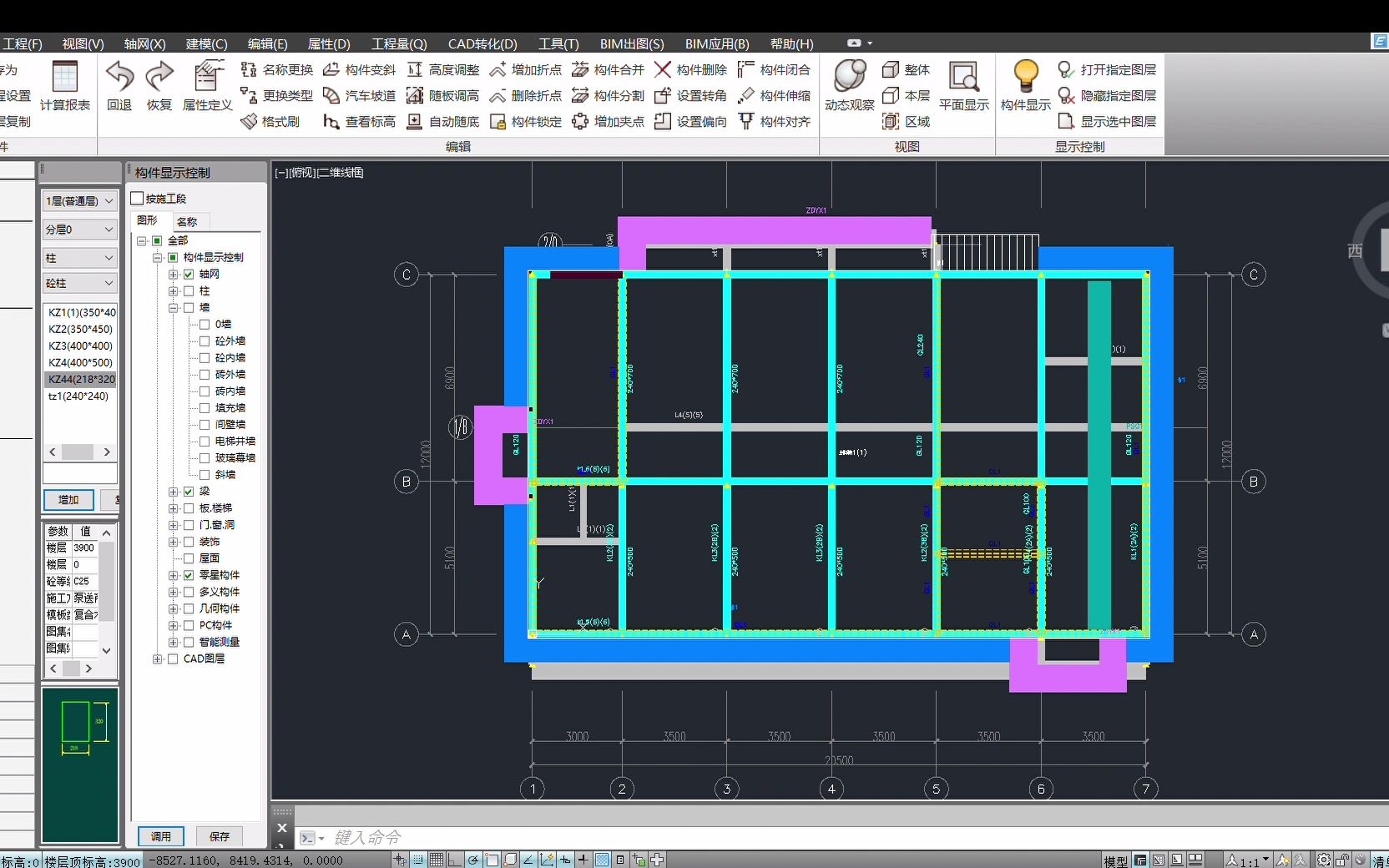Click 隐藏指定图层 layer tool
The width and height of the screenshot is (1389, 868).
(1108, 96)
